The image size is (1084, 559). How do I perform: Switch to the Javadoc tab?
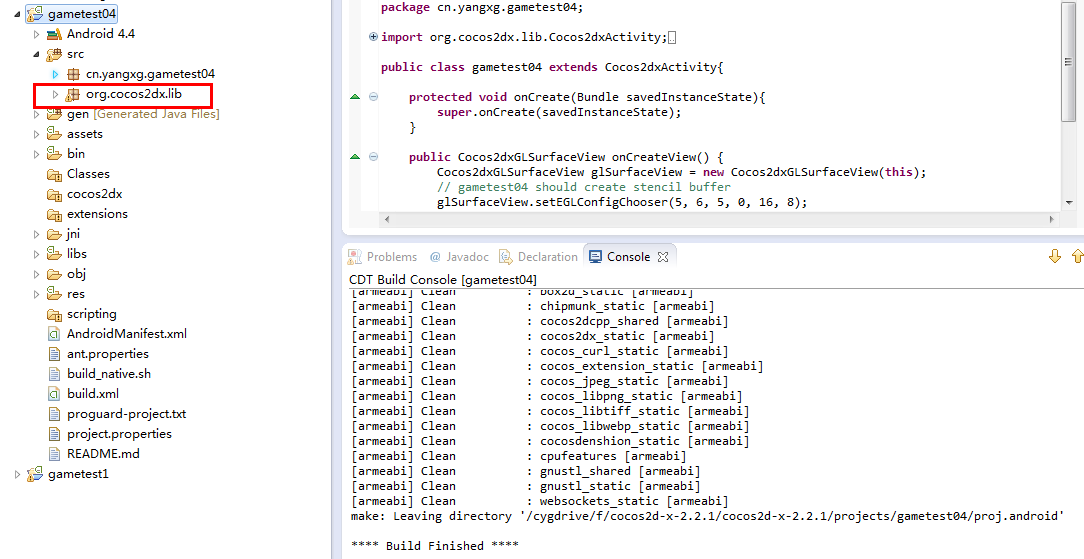coord(459,256)
